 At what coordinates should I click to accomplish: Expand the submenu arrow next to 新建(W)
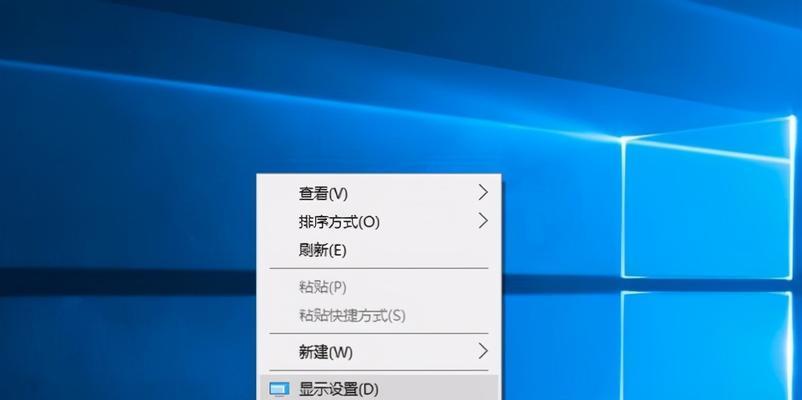(x=483, y=351)
